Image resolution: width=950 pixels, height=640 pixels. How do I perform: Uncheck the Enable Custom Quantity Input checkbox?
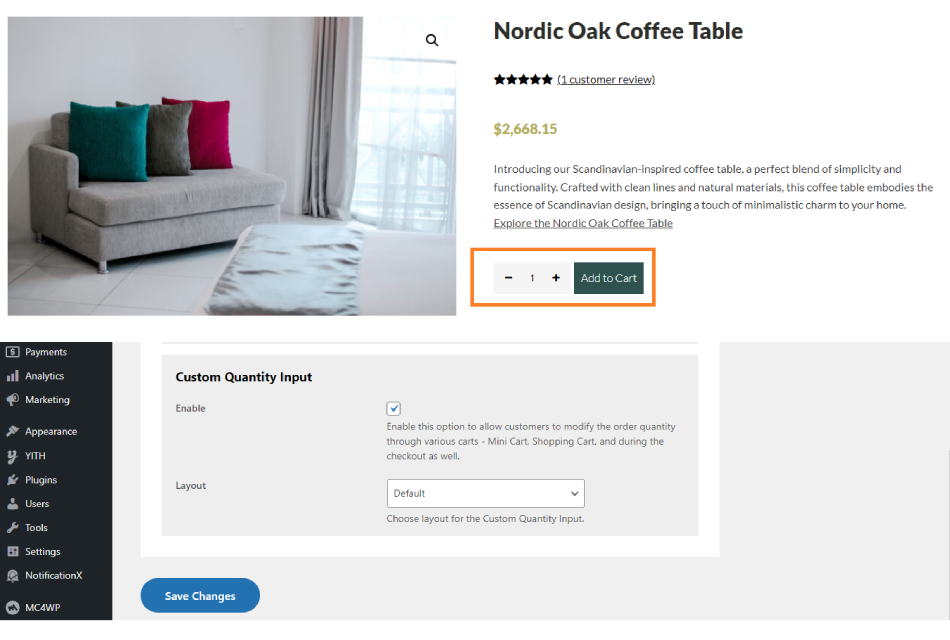394,408
